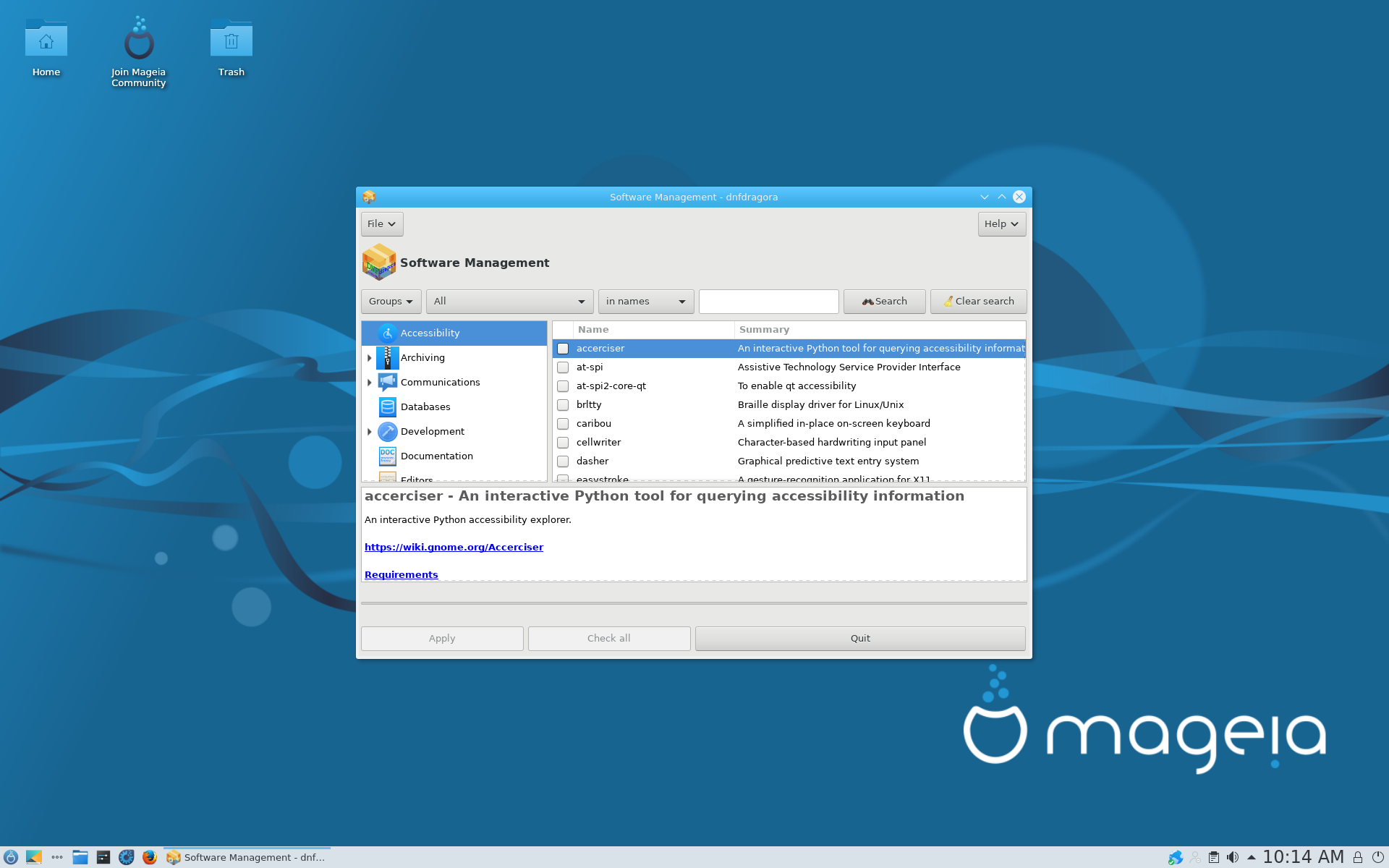Select the cellwriter package name
This screenshot has height=868, width=1389.
598,443
